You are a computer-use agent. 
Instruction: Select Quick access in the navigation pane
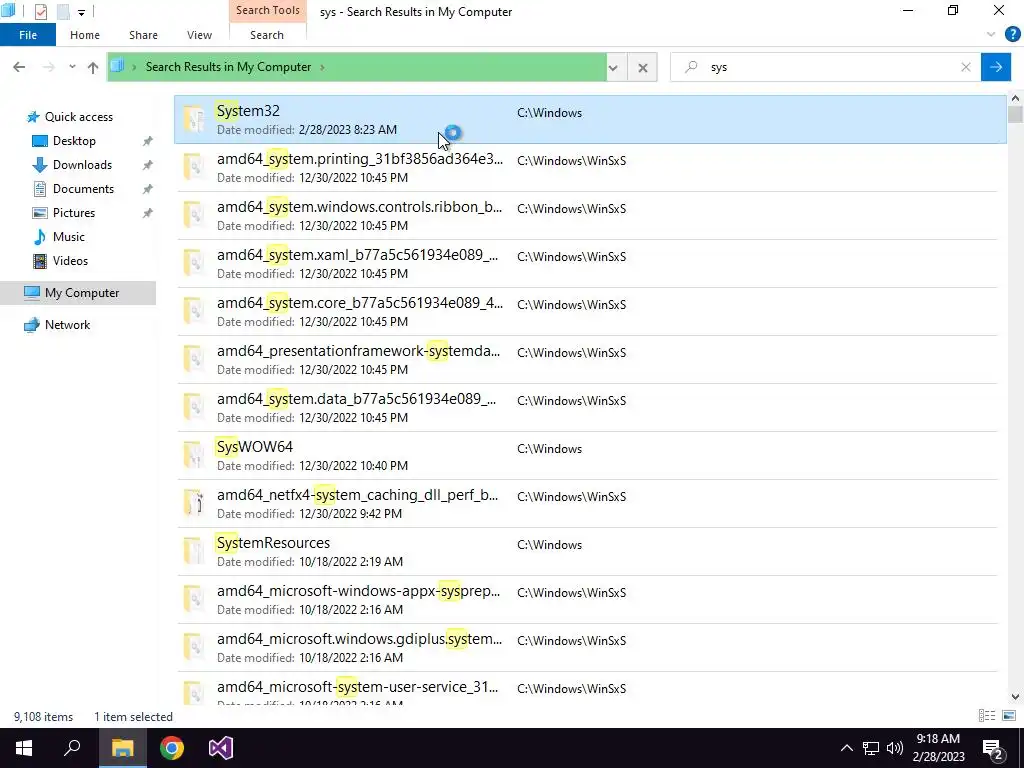(78, 117)
